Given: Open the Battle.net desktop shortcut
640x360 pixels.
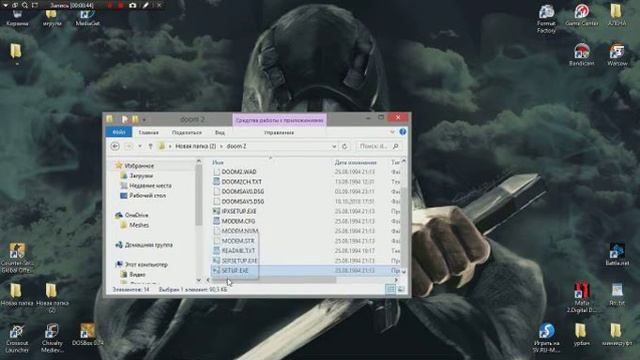Looking at the screenshot, I should 617,255.
